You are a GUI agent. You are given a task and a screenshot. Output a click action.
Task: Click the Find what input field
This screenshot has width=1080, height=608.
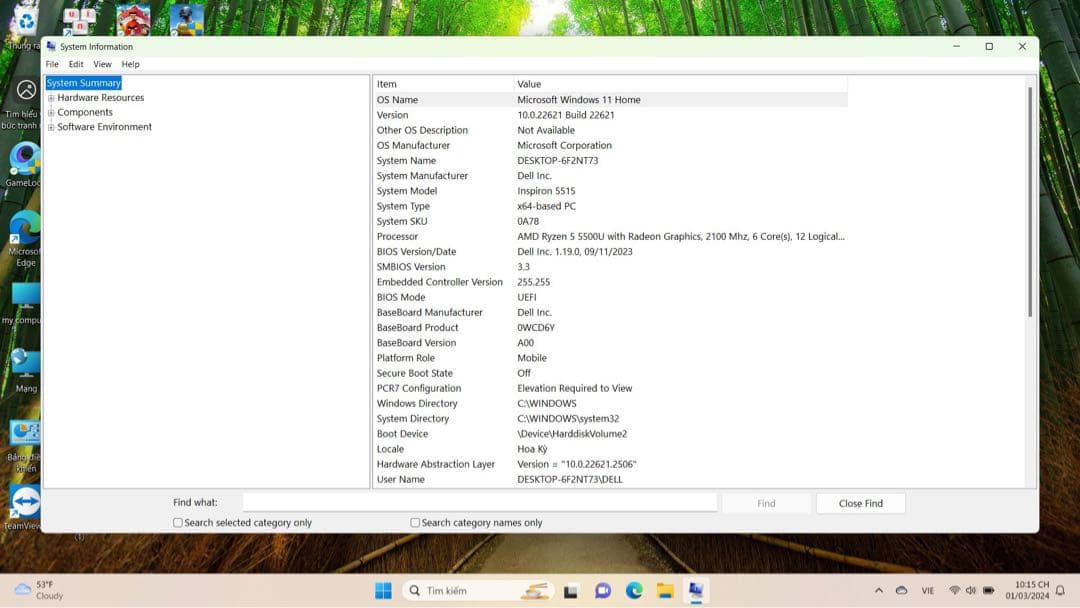coord(480,501)
